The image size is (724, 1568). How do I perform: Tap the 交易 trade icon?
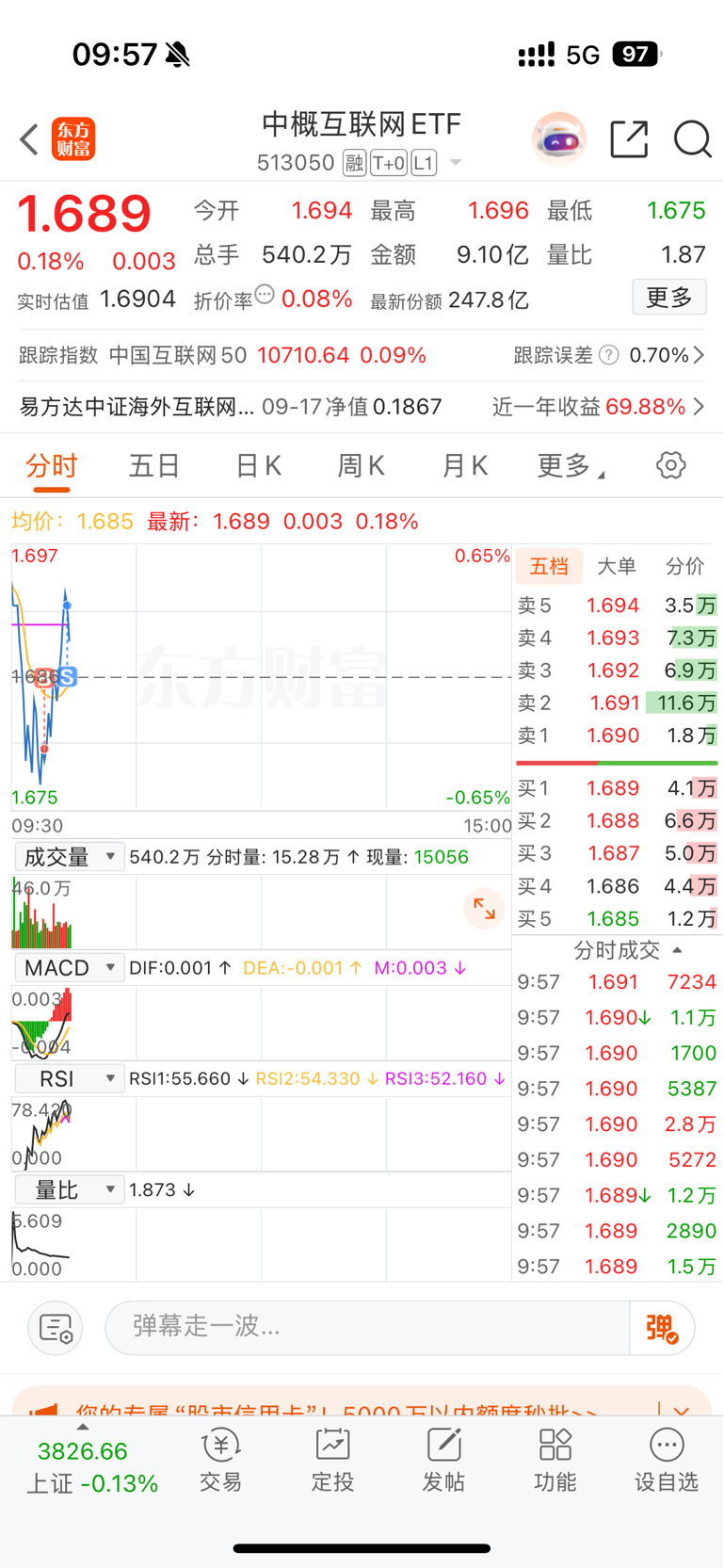(221, 1461)
